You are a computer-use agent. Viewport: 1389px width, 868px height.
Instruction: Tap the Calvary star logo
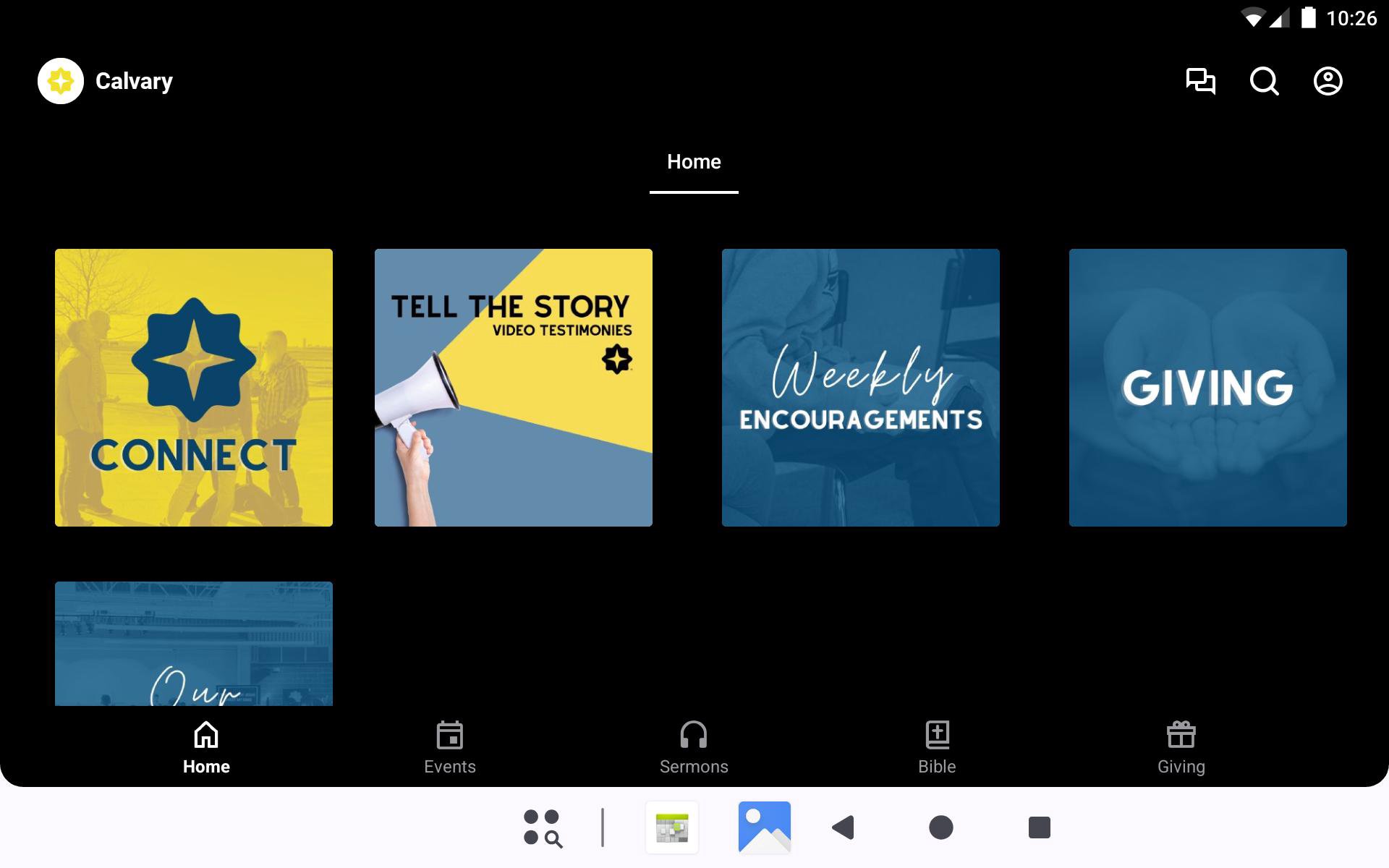61,81
